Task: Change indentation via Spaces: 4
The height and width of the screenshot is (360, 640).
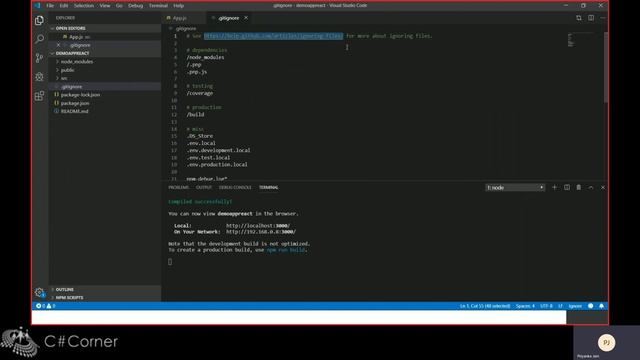Action: click(525, 306)
